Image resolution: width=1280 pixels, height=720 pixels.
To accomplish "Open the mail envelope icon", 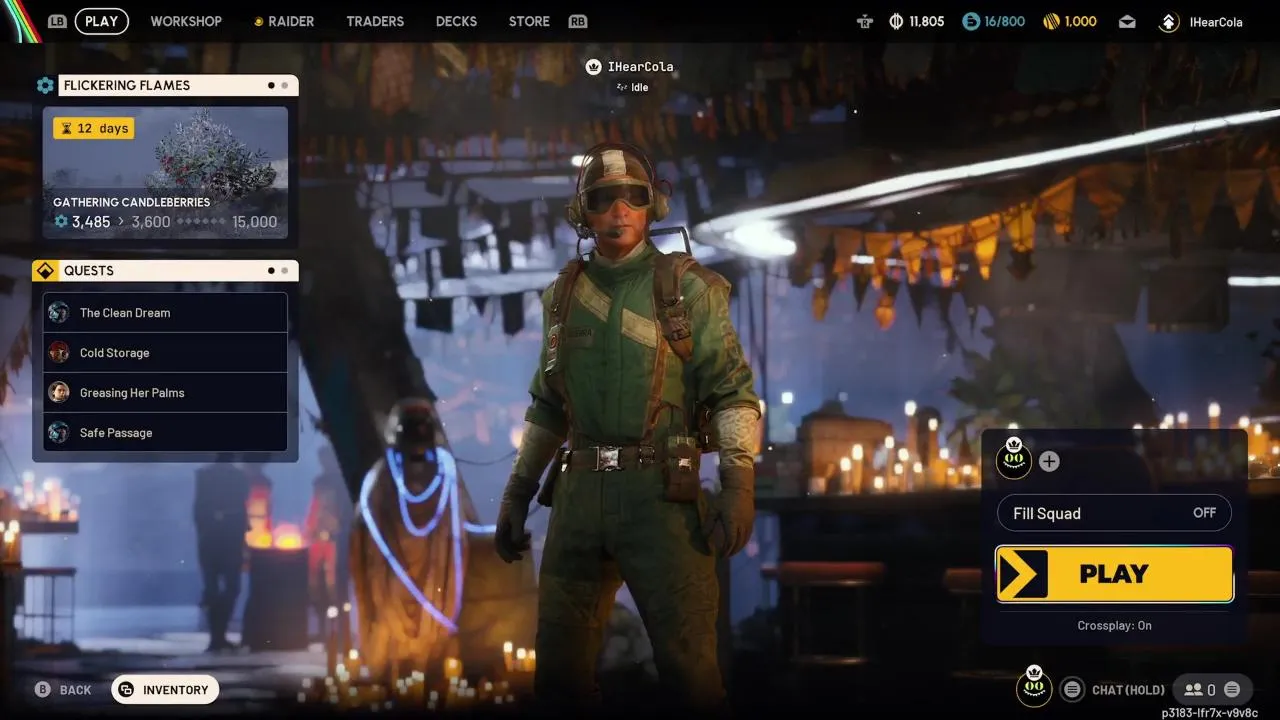I will [x=1127, y=21].
